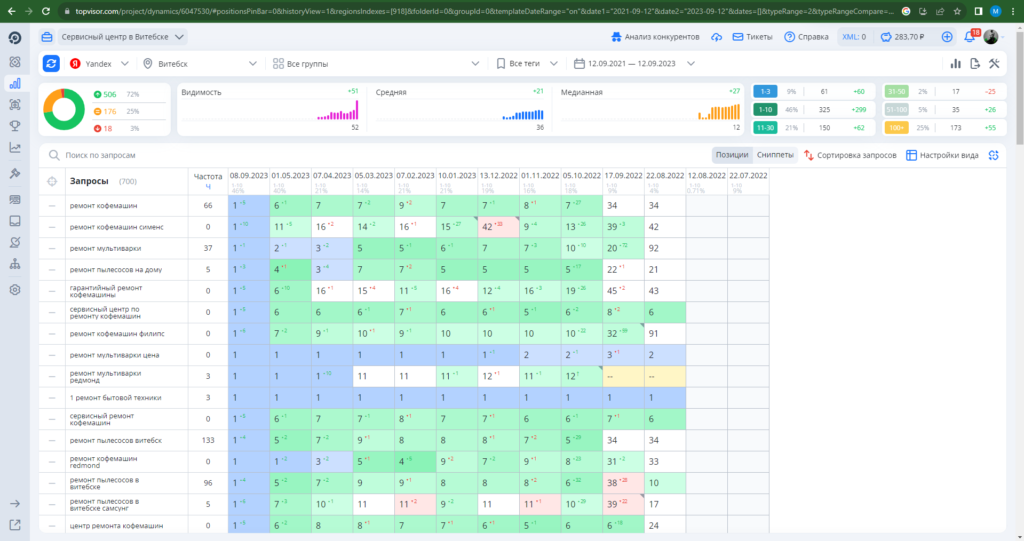1024x541 pixels.
Task: Open the Витебск region dropdown
Action: tap(200, 63)
